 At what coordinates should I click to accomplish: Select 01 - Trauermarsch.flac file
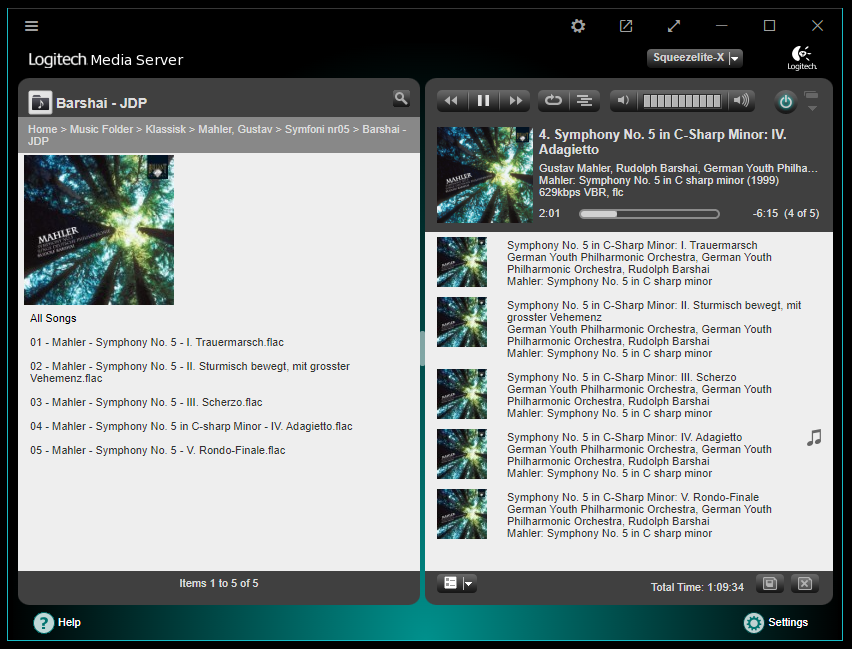coord(157,342)
